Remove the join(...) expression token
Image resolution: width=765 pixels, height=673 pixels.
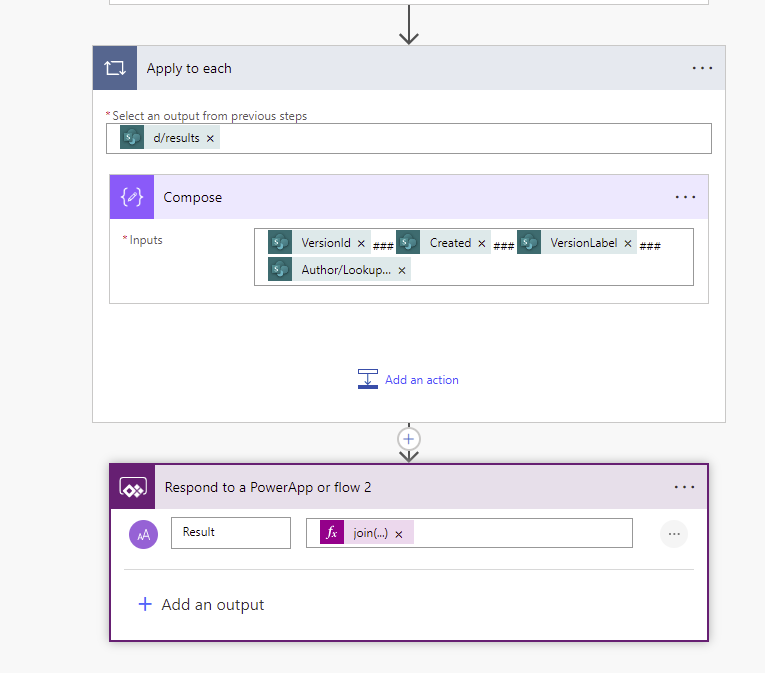click(x=399, y=535)
